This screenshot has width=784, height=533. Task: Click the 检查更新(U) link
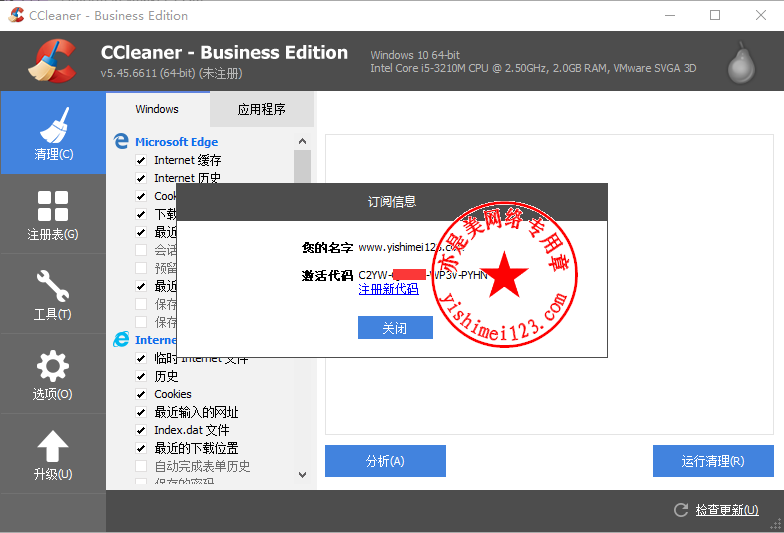point(727,510)
